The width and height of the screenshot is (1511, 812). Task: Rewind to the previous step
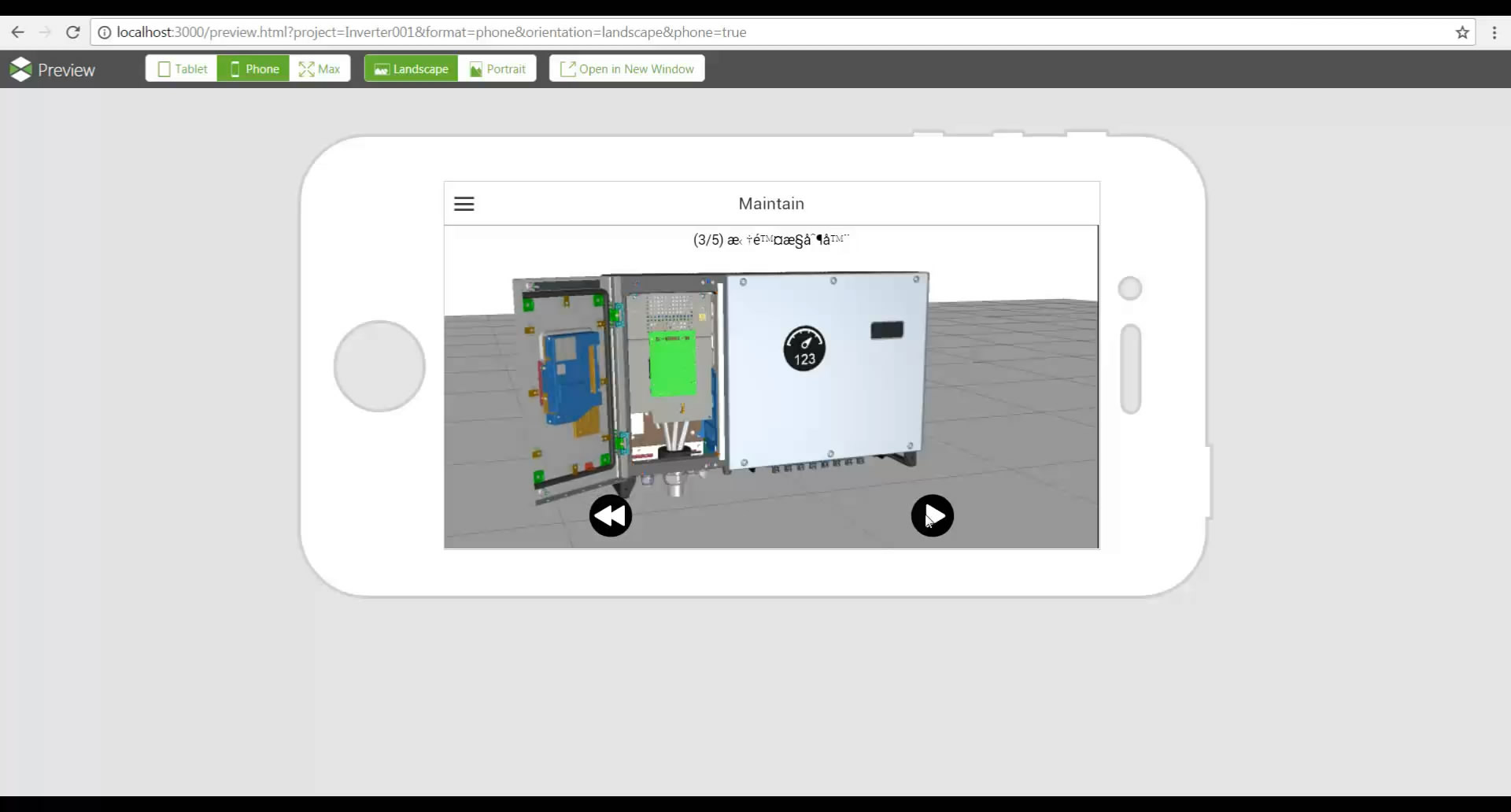point(611,516)
